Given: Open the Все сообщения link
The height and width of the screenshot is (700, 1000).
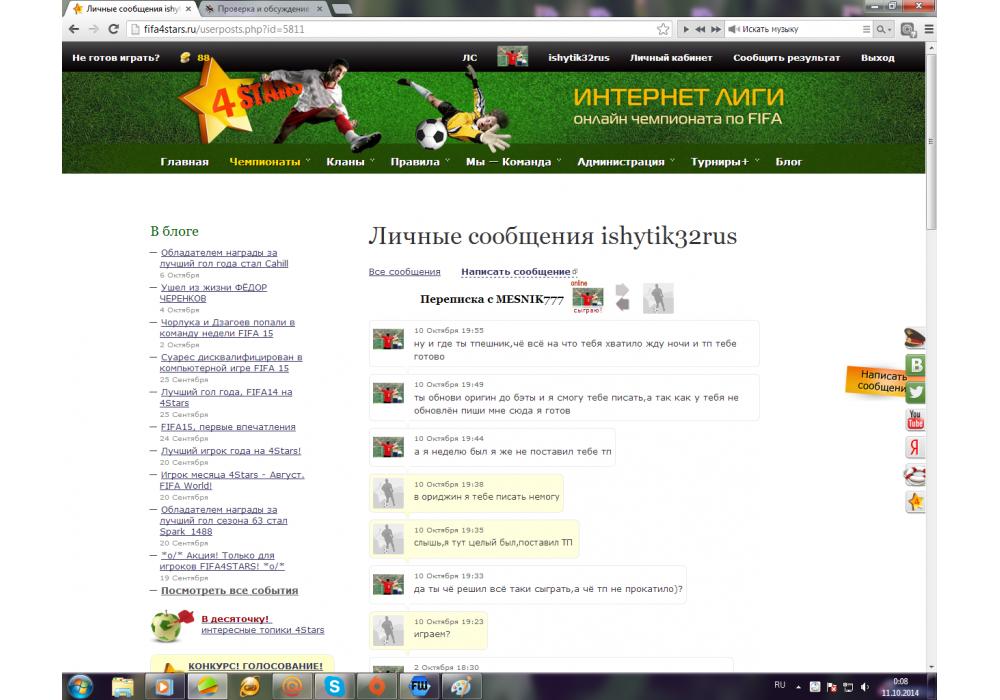Looking at the screenshot, I should click(404, 272).
